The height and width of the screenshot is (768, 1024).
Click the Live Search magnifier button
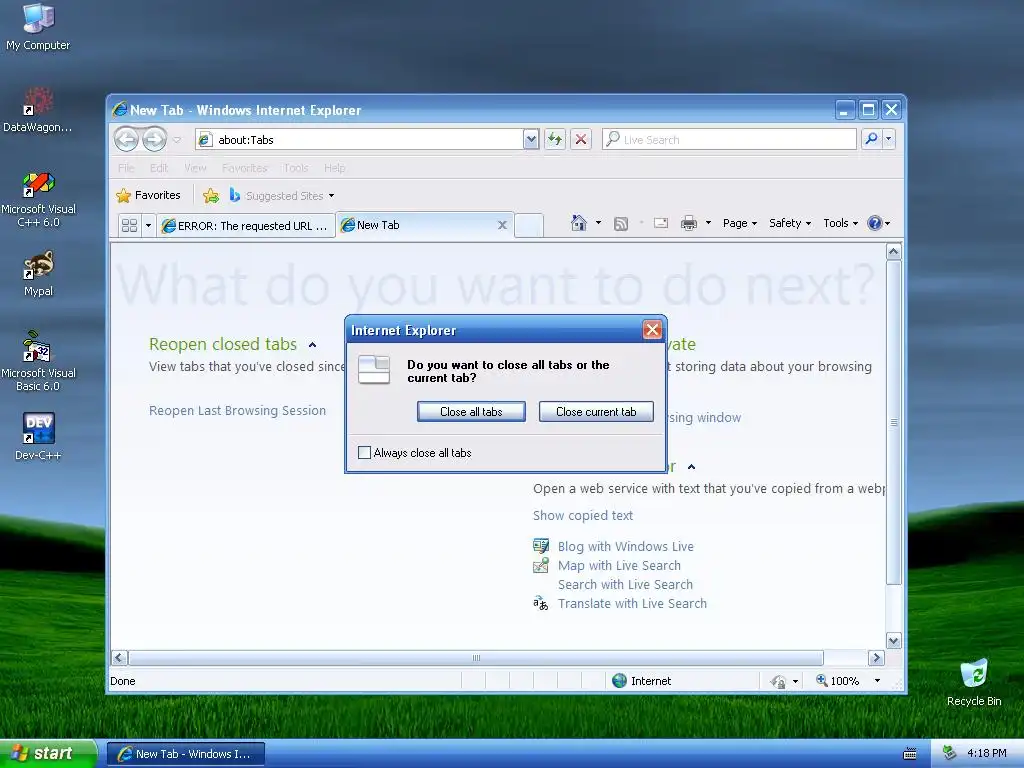point(871,139)
